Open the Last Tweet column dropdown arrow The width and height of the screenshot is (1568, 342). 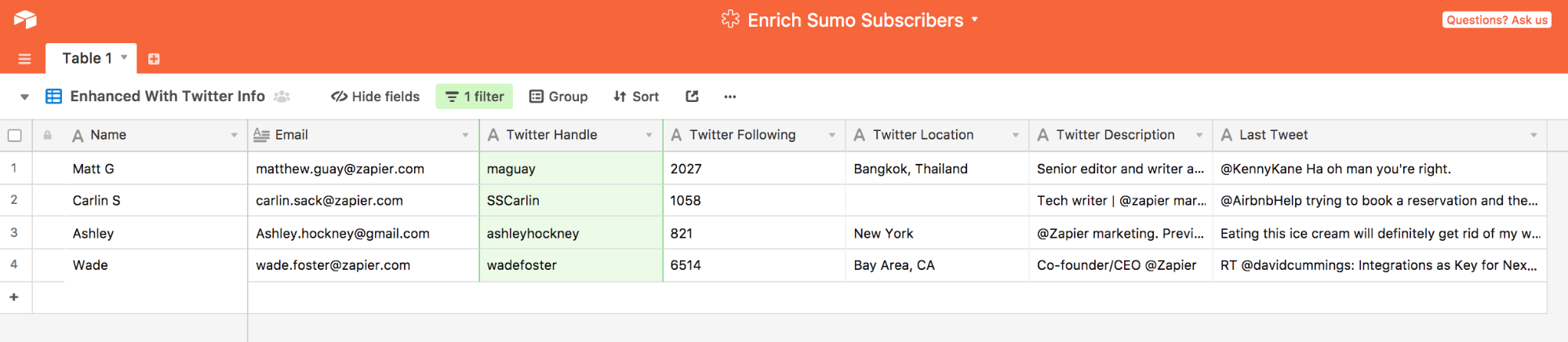pyautogui.click(x=1533, y=136)
